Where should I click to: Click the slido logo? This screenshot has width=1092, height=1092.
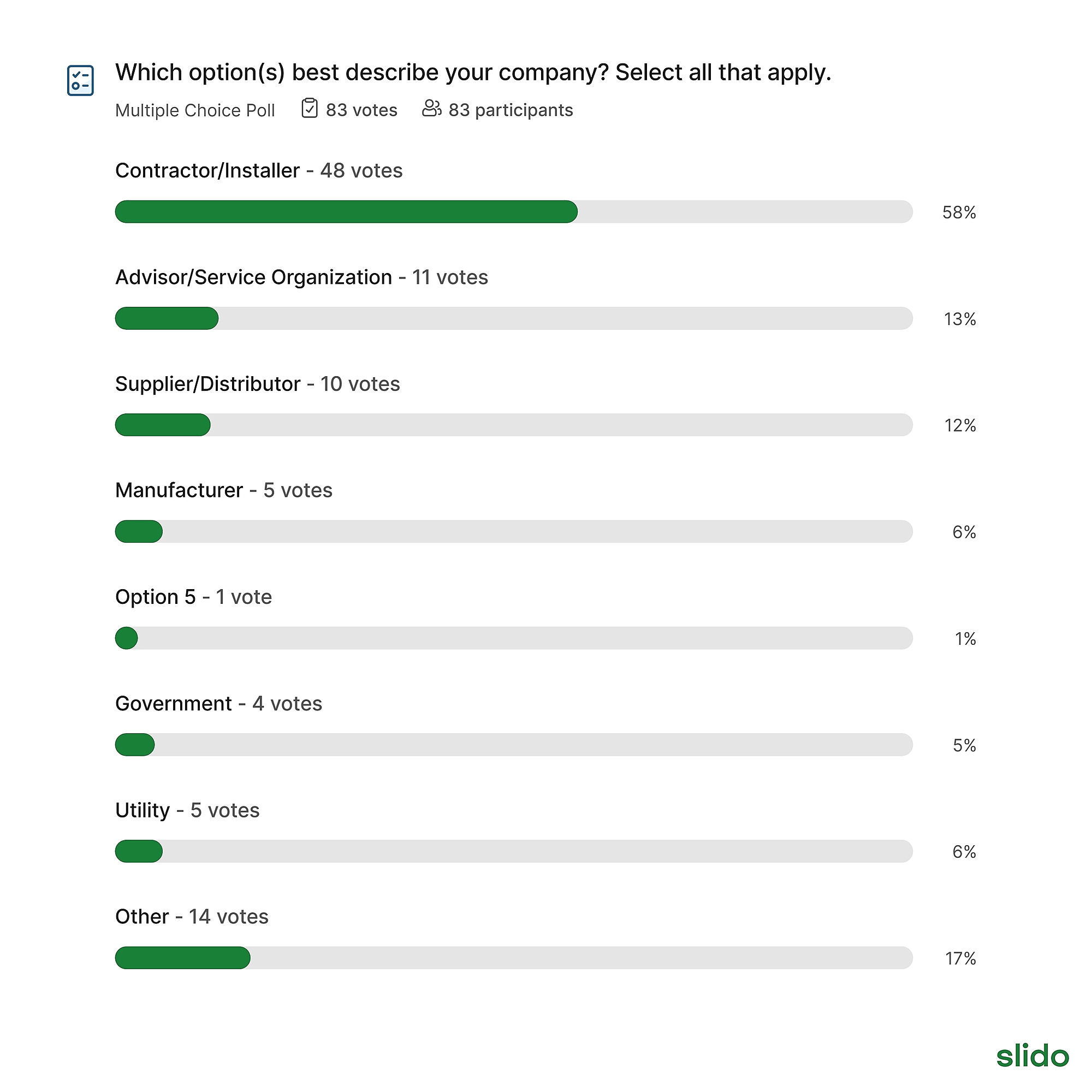coord(1032,1056)
